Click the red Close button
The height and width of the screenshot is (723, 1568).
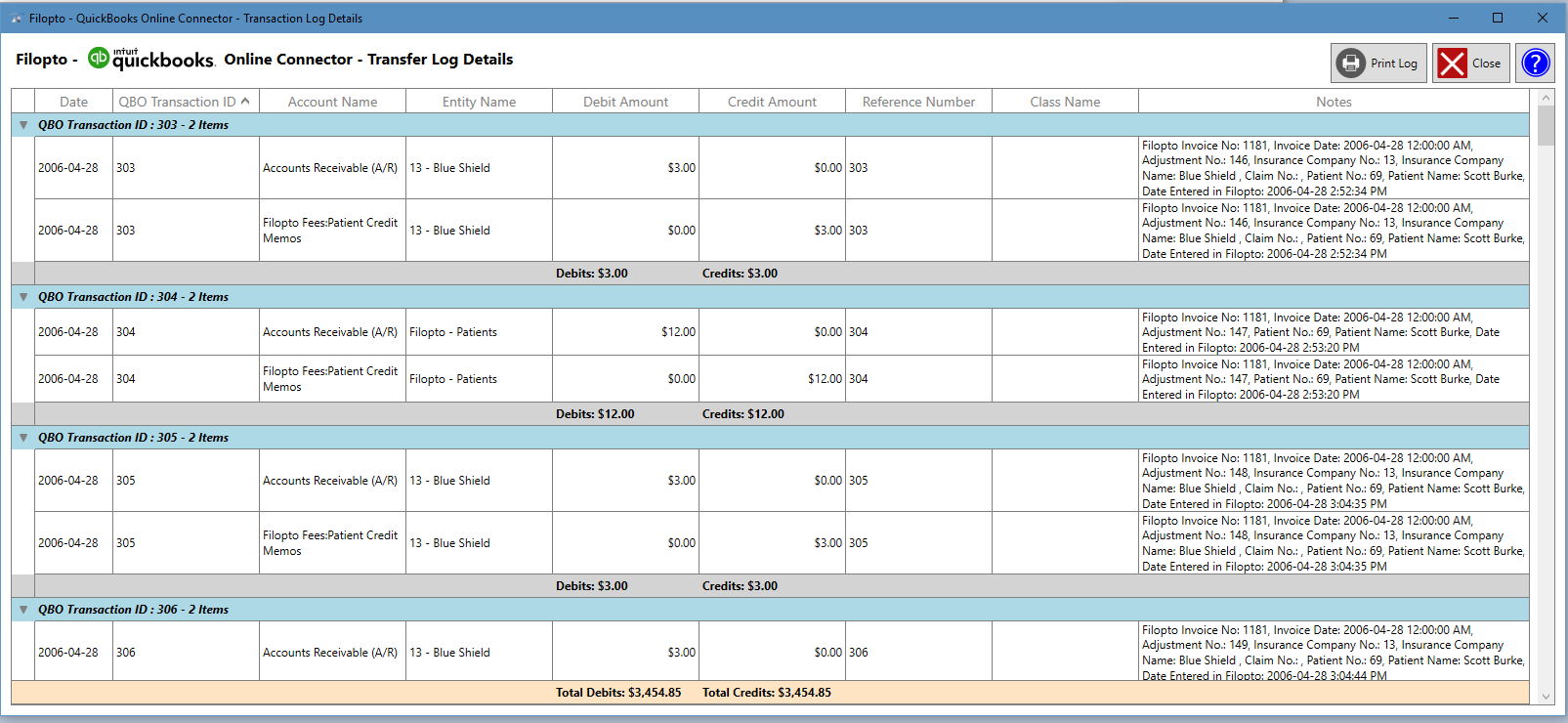1471,64
